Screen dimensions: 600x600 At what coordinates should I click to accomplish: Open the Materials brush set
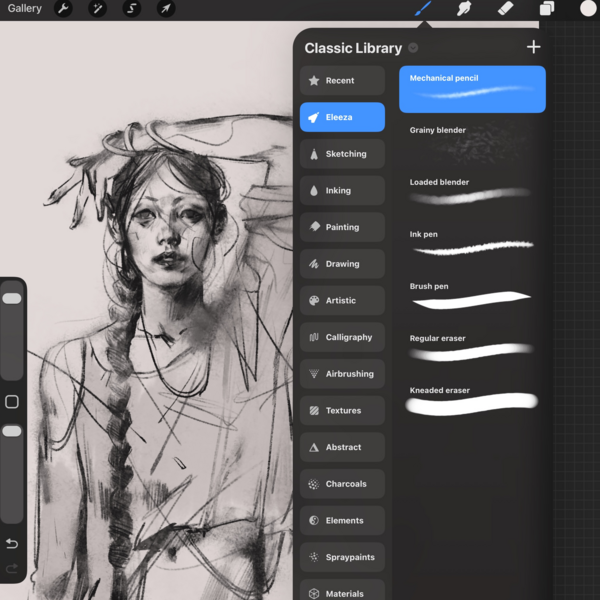point(342,590)
